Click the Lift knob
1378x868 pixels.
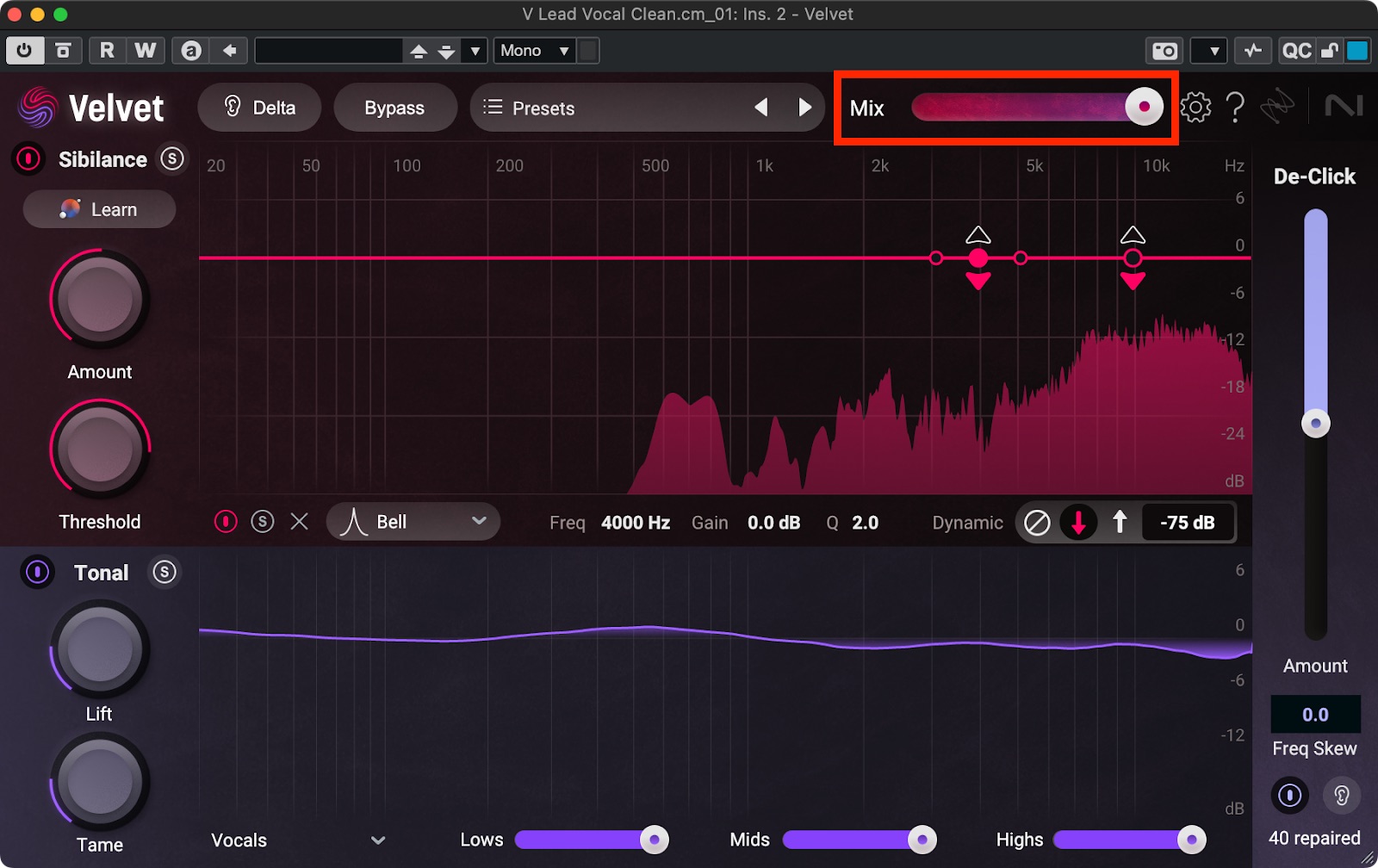click(100, 648)
